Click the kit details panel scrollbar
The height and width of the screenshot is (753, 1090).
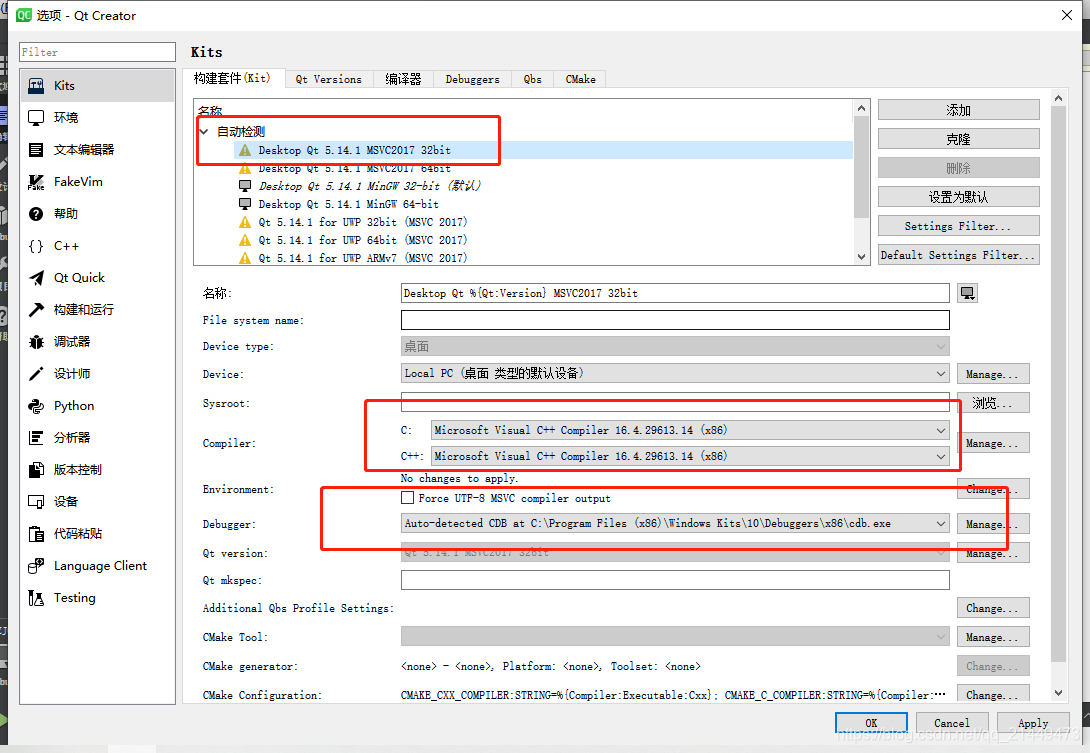point(1058,382)
